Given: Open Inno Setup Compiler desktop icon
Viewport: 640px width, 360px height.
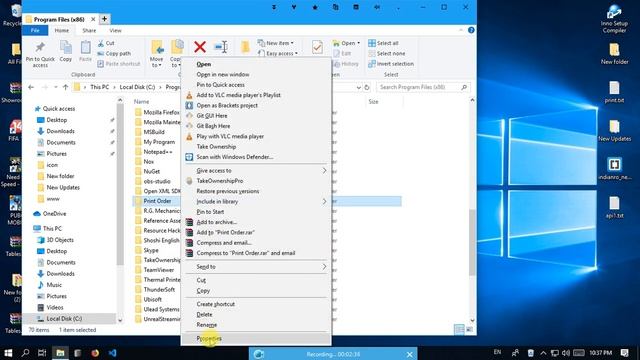Looking at the screenshot, I should 614,19.
